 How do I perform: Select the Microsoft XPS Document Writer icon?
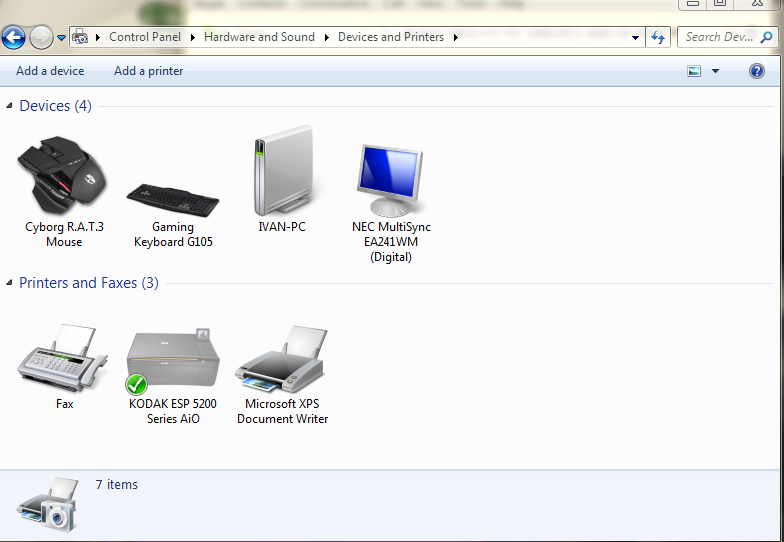point(282,360)
